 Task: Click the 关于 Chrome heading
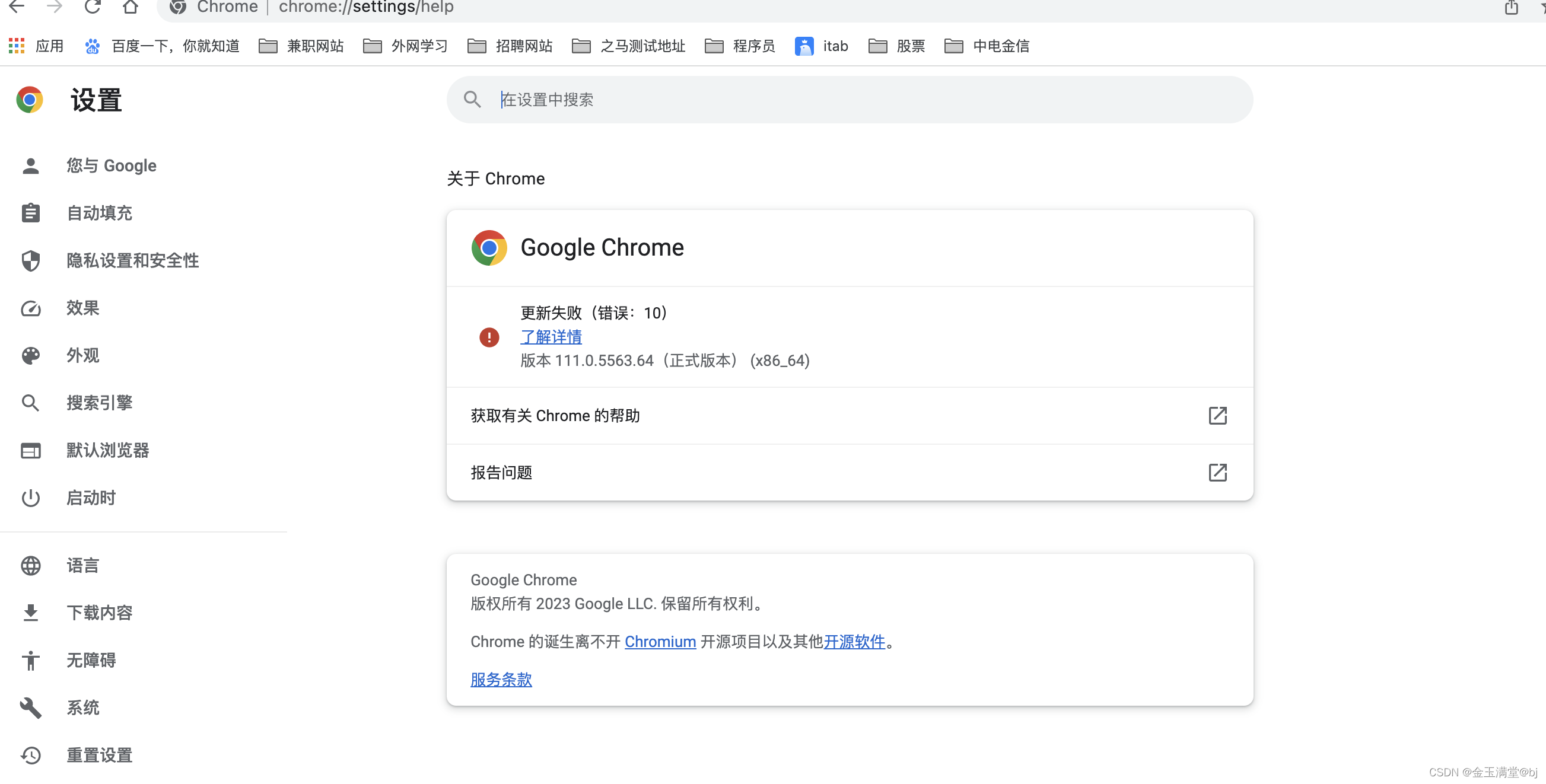pyautogui.click(x=496, y=179)
